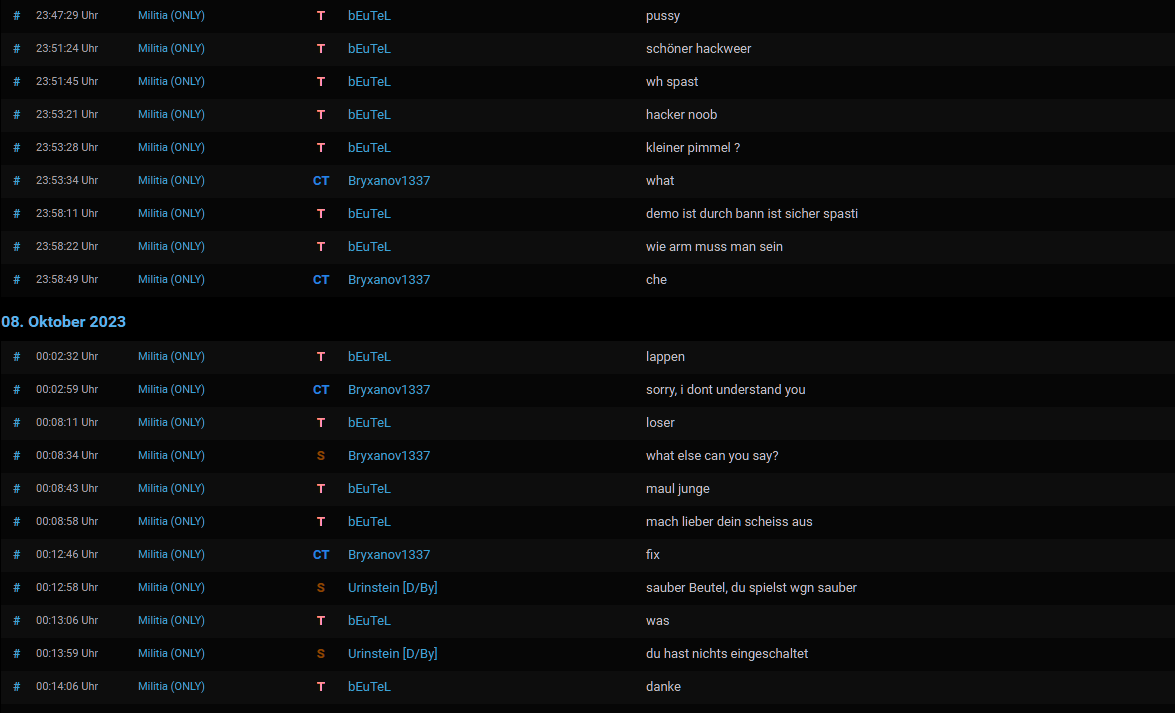The image size is (1175, 713).
Task: Open bEuTeL's profile from the 'pussy' message
Action: click(369, 16)
